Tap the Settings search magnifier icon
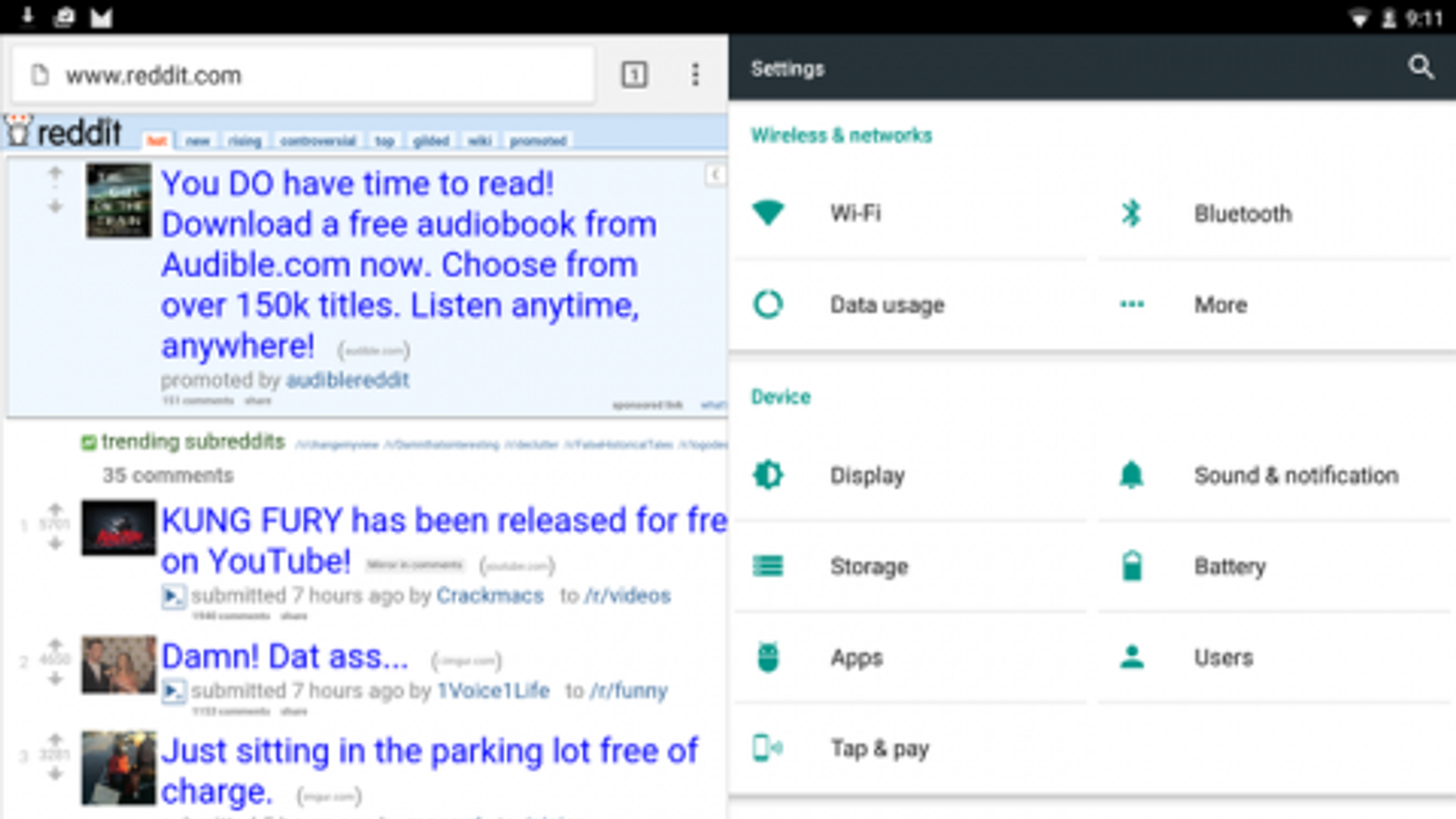1456x819 pixels. [1421, 66]
